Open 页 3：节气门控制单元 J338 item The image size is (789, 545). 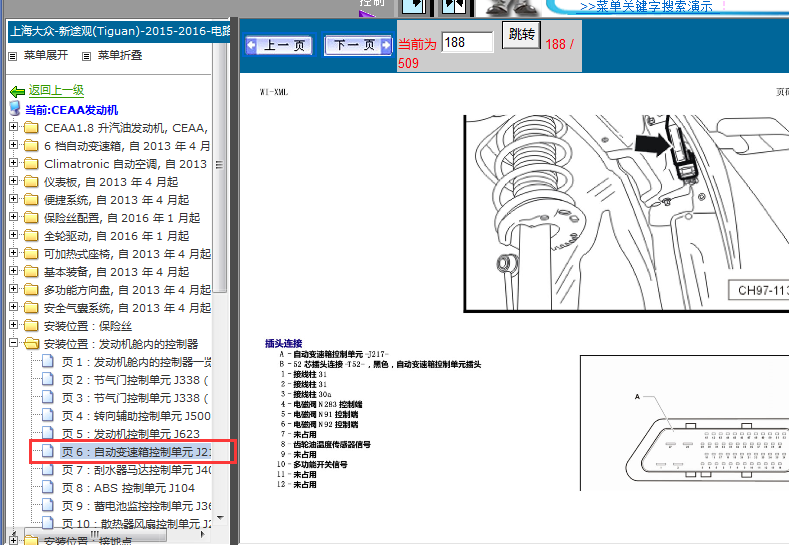(135, 398)
